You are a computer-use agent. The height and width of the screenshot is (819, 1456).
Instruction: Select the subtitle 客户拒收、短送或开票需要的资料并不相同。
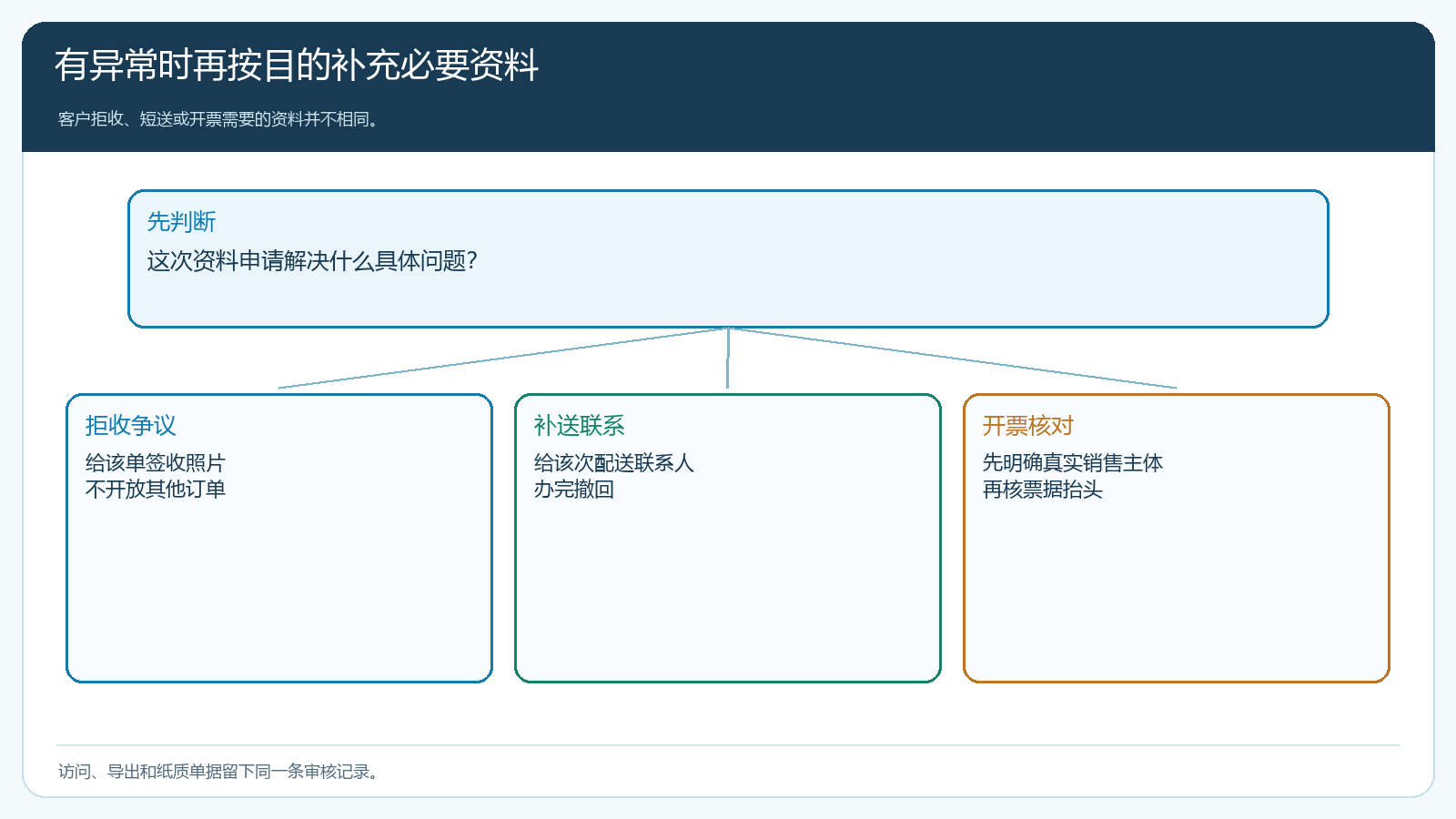218,119
